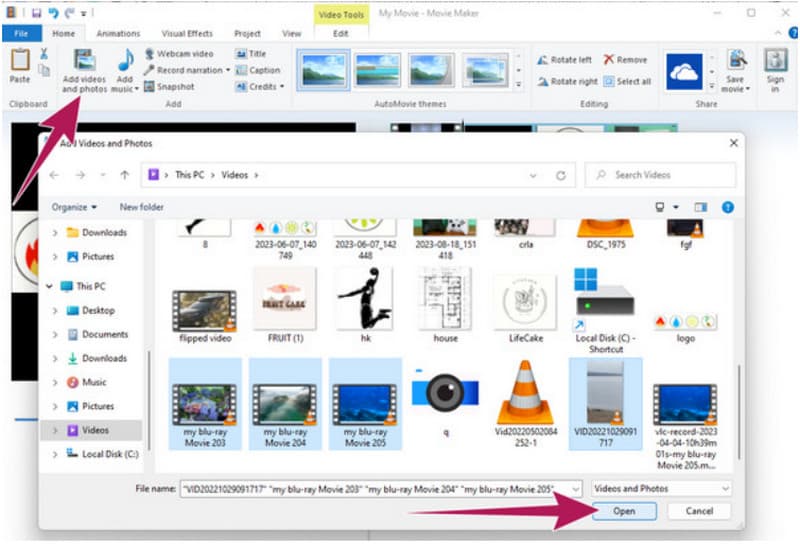
Task: Click the Cancel button
Action: click(699, 511)
